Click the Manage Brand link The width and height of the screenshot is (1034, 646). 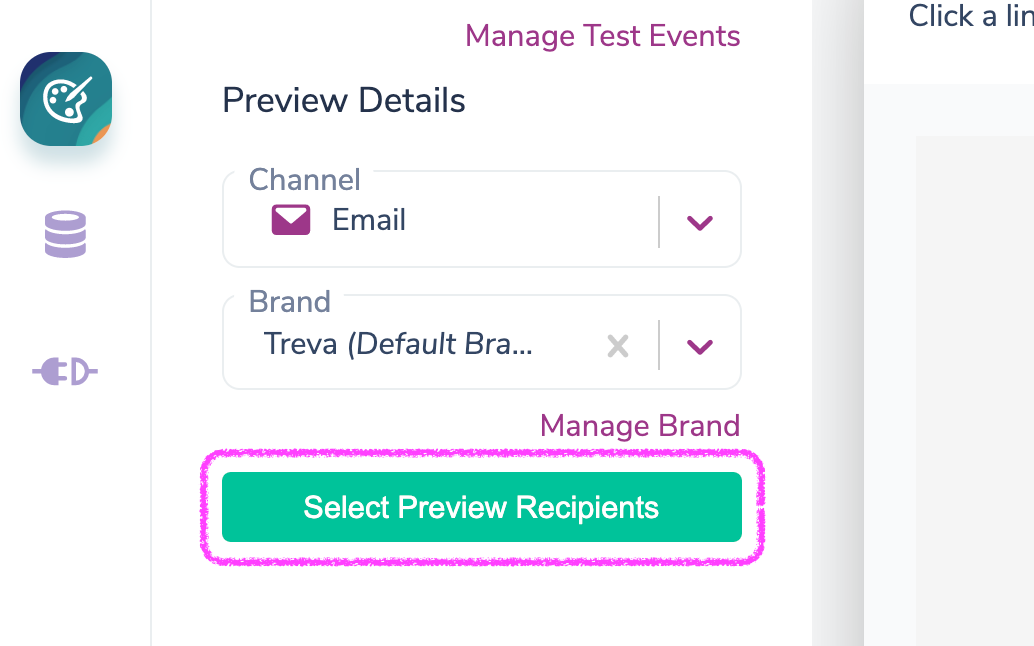pos(639,425)
